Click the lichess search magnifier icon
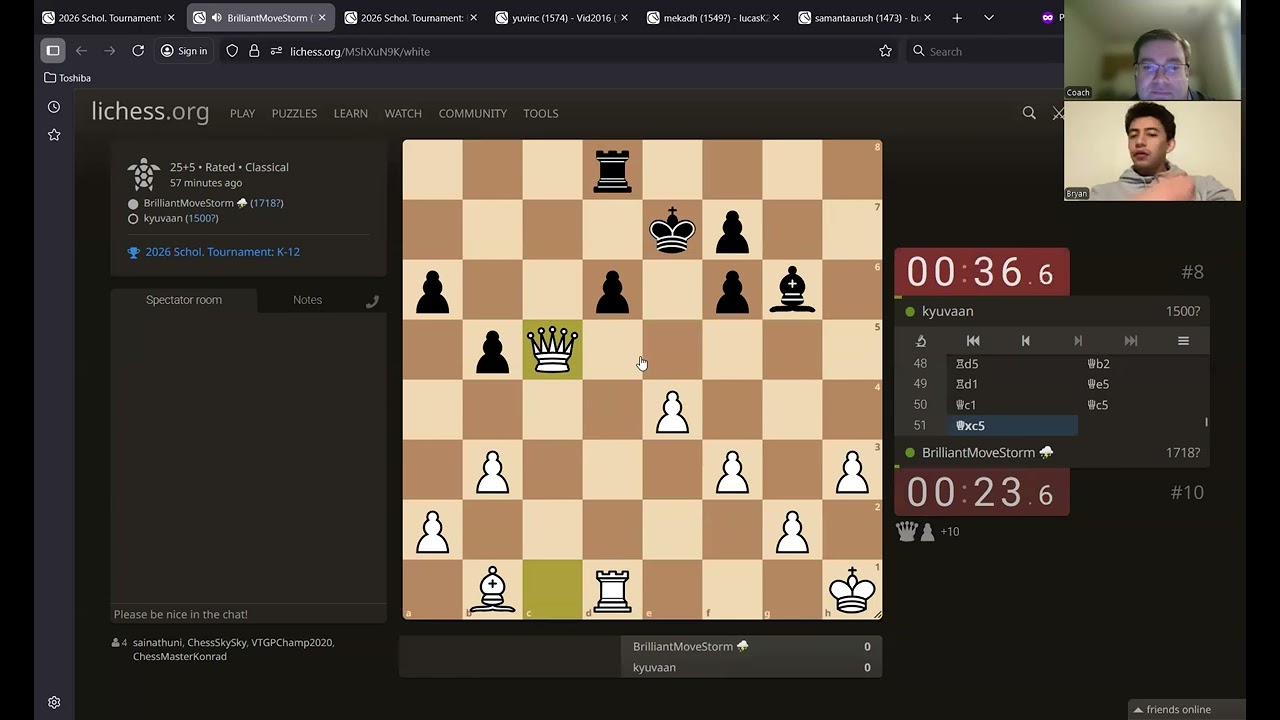Screen dimensions: 1280x720 1029,113
